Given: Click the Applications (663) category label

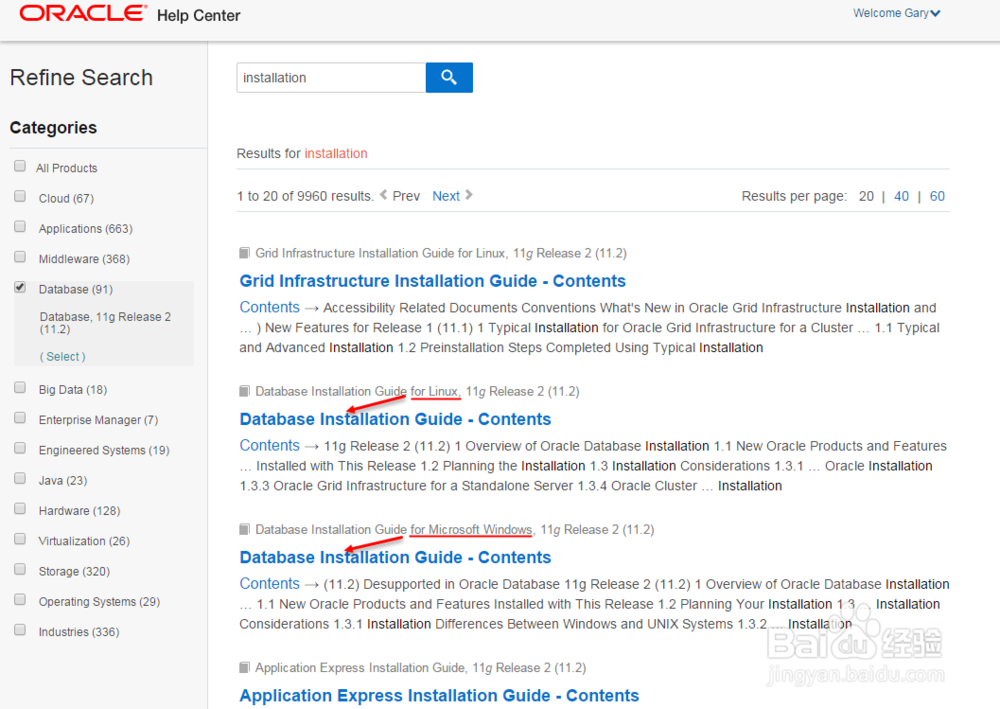Looking at the screenshot, I should (85, 228).
